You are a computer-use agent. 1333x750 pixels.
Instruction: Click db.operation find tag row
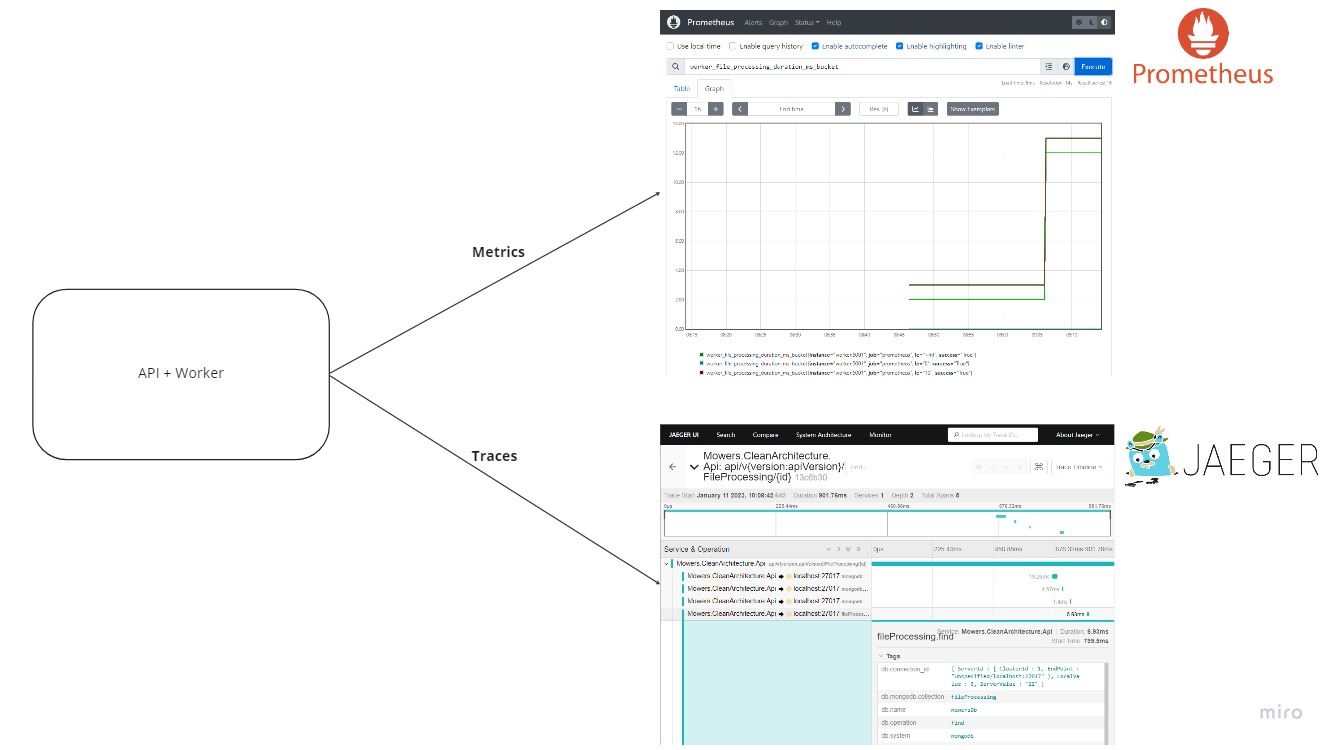point(991,723)
